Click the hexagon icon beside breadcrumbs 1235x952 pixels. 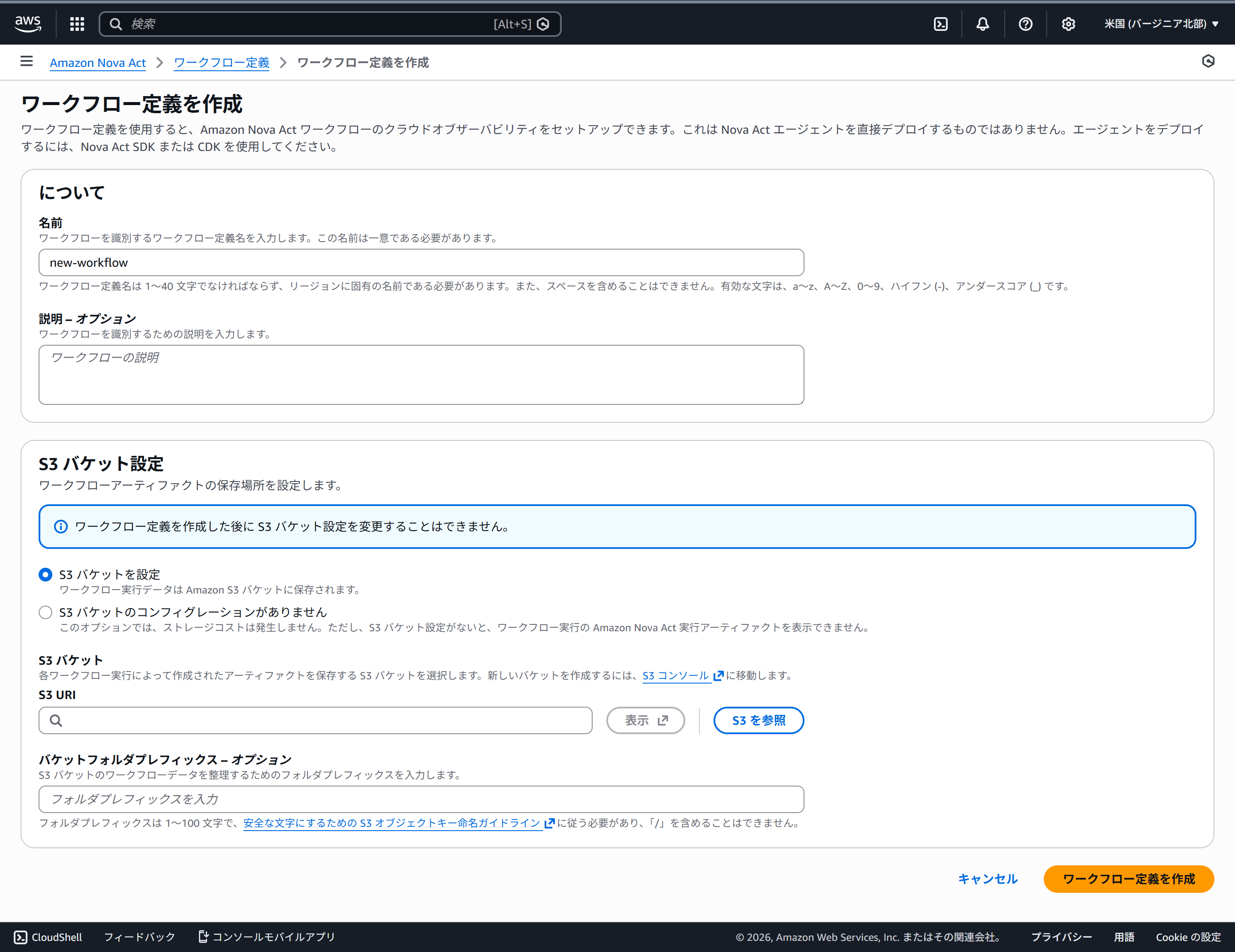point(1208,61)
